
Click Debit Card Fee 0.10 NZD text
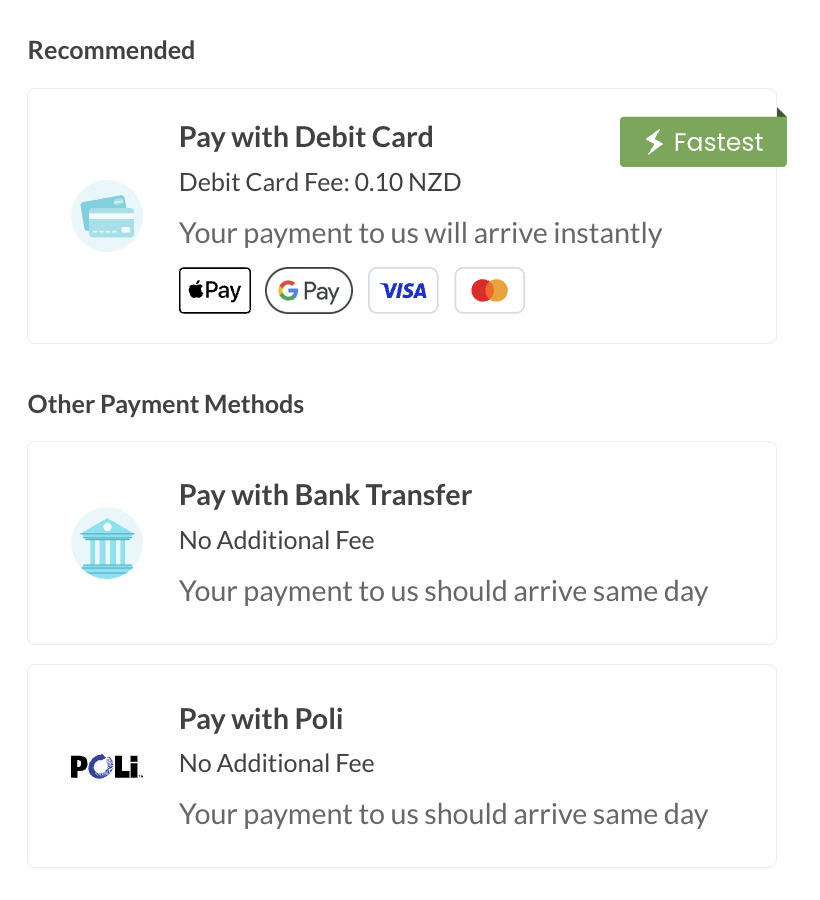(320, 183)
